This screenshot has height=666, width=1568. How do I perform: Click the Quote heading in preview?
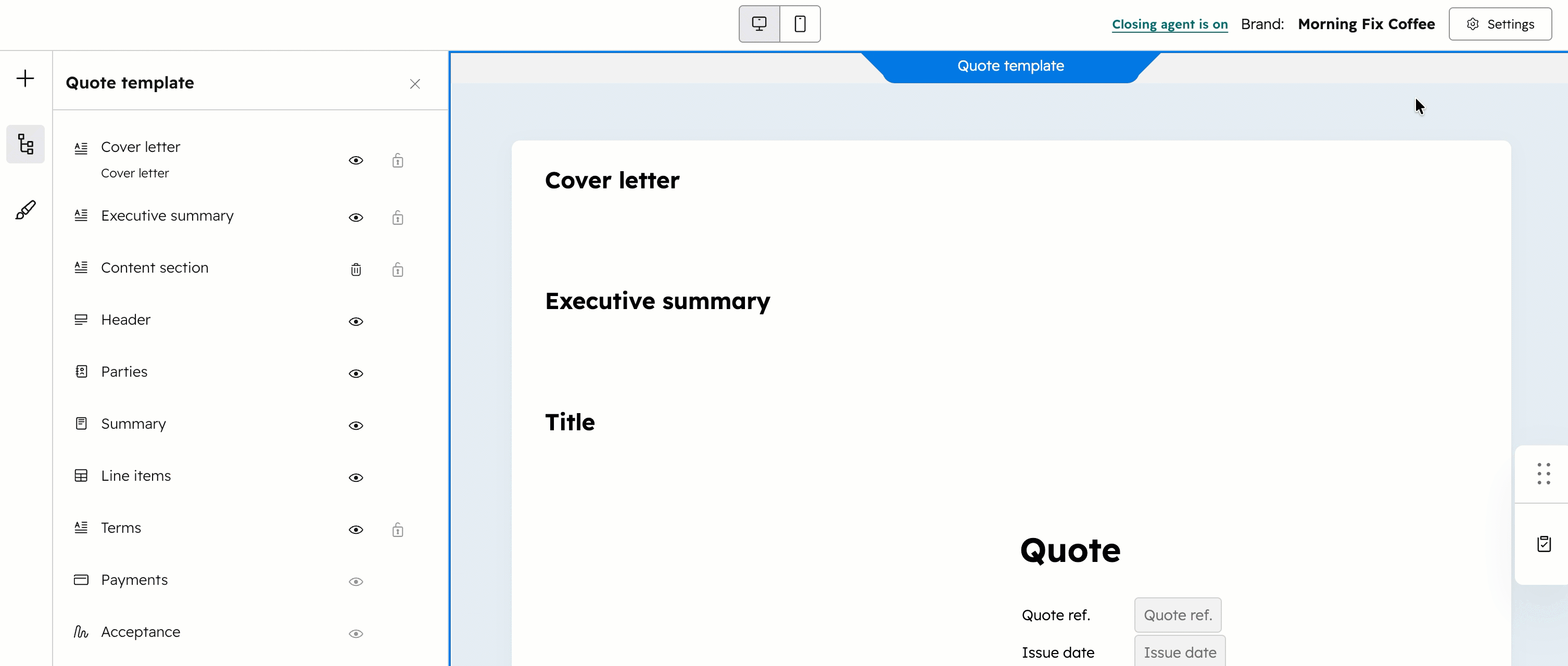coord(1070,551)
